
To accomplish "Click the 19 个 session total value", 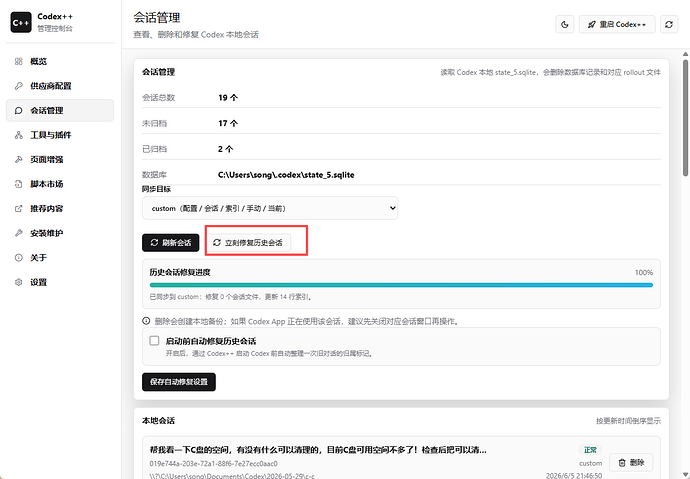I will [228, 98].
